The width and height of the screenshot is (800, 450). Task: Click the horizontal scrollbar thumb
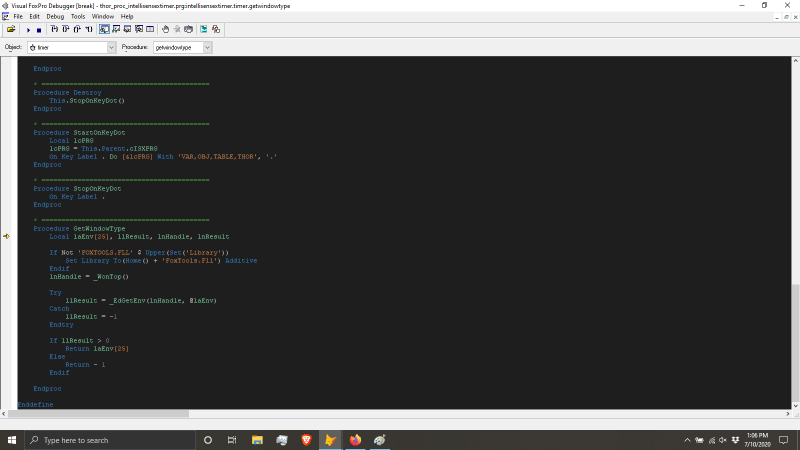(x=98, y=414)
